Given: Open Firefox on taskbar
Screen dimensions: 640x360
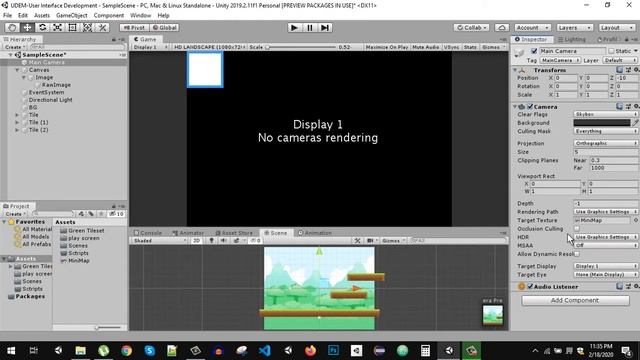Looking at the screenshot, I should 310,350.
